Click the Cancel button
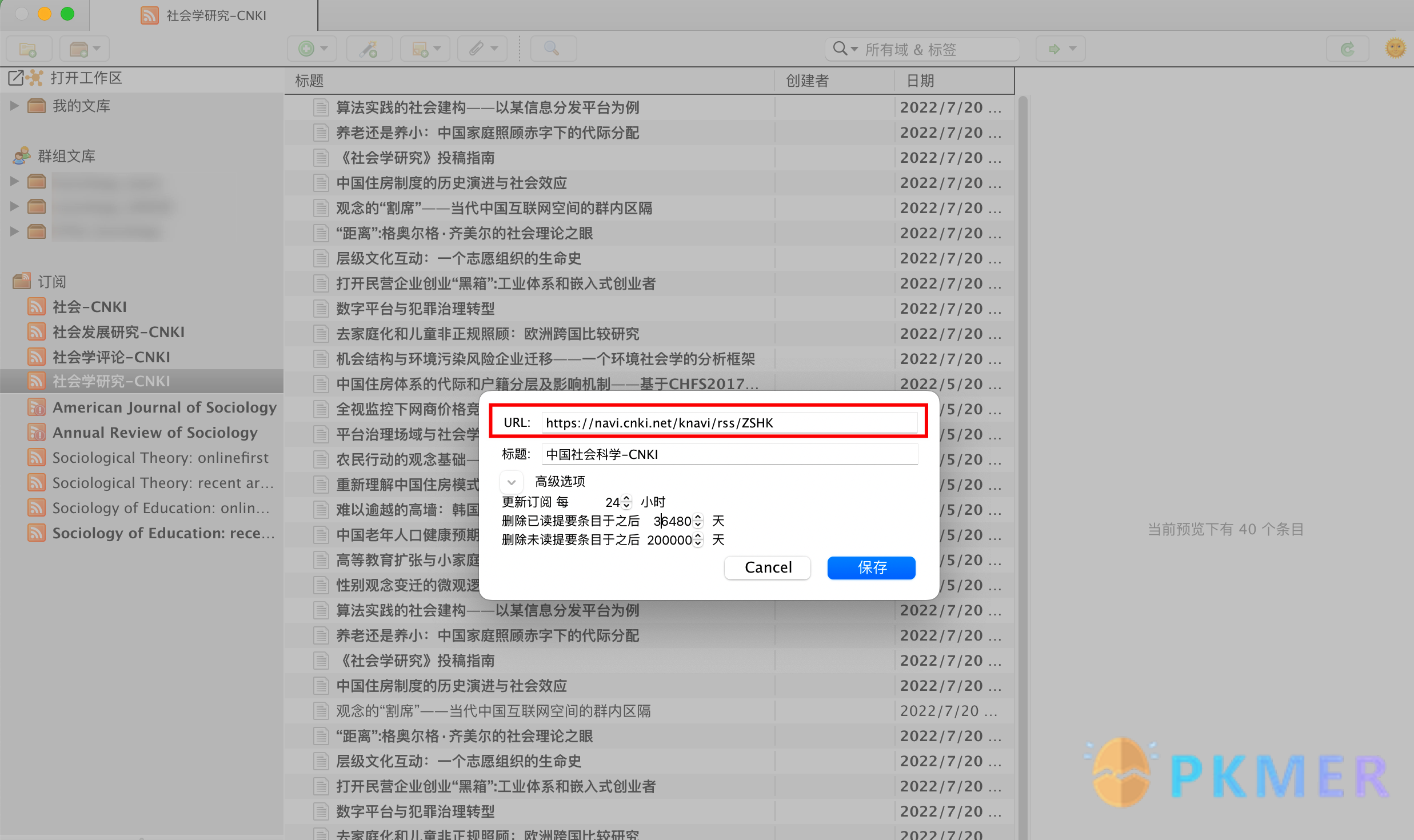 (x=768, y=567)
